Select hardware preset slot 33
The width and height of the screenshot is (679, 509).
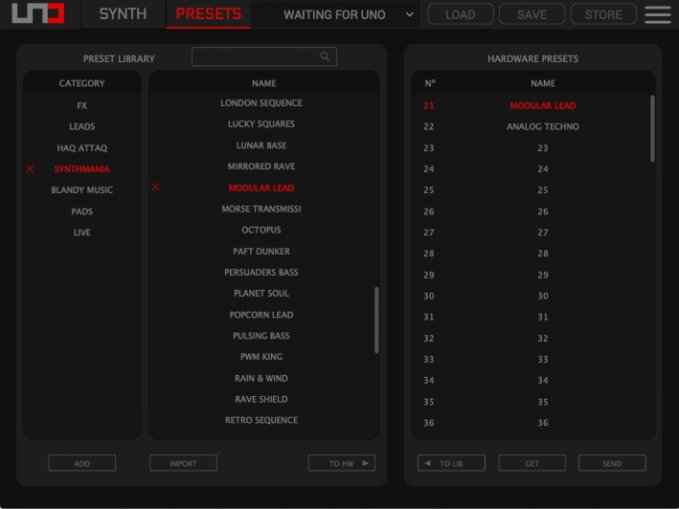(x=530, y=359)
